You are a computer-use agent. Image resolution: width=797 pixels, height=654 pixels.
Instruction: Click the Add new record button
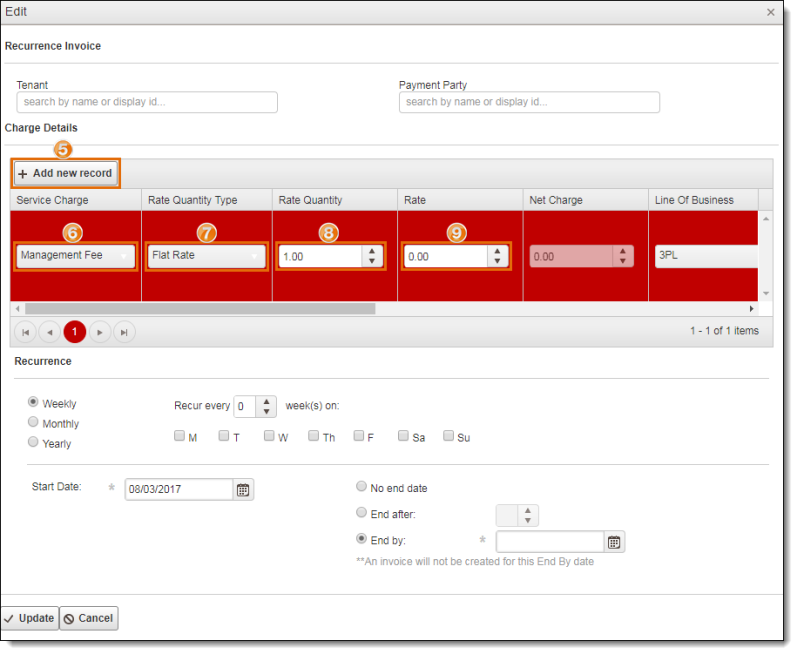66,173
